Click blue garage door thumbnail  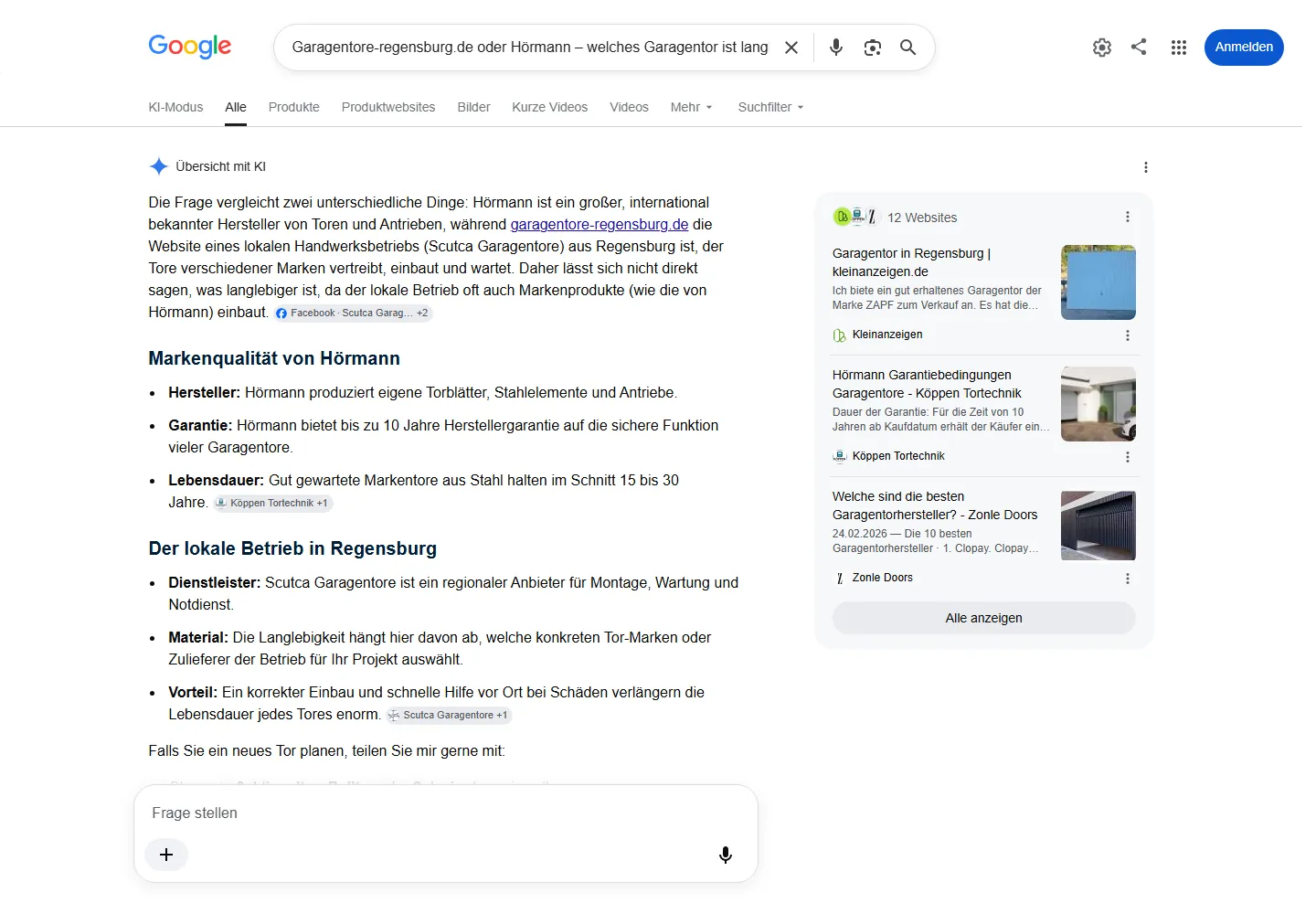point(1098,282)
